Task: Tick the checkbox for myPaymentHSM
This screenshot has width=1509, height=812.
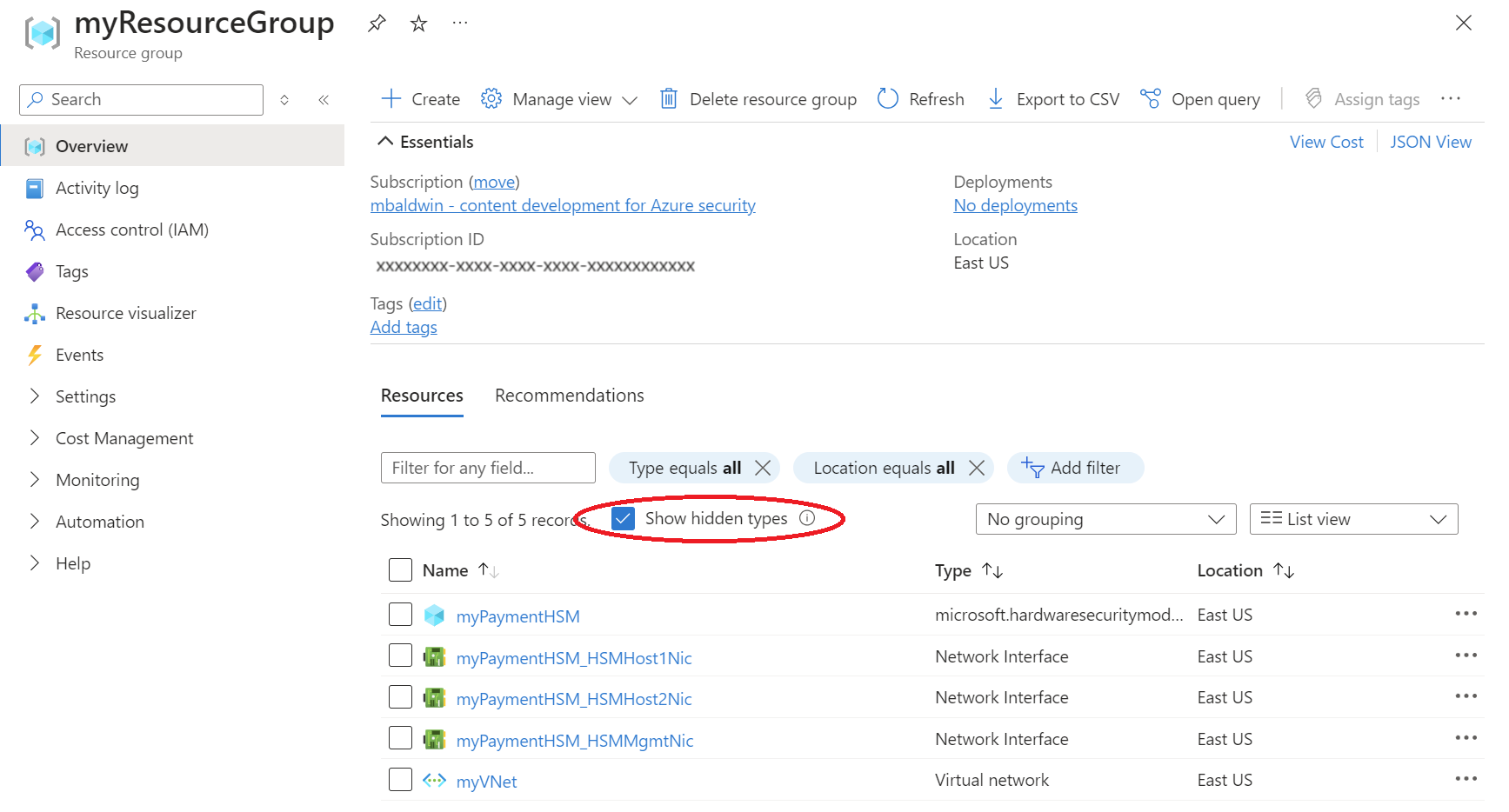Action: (400, 615)
